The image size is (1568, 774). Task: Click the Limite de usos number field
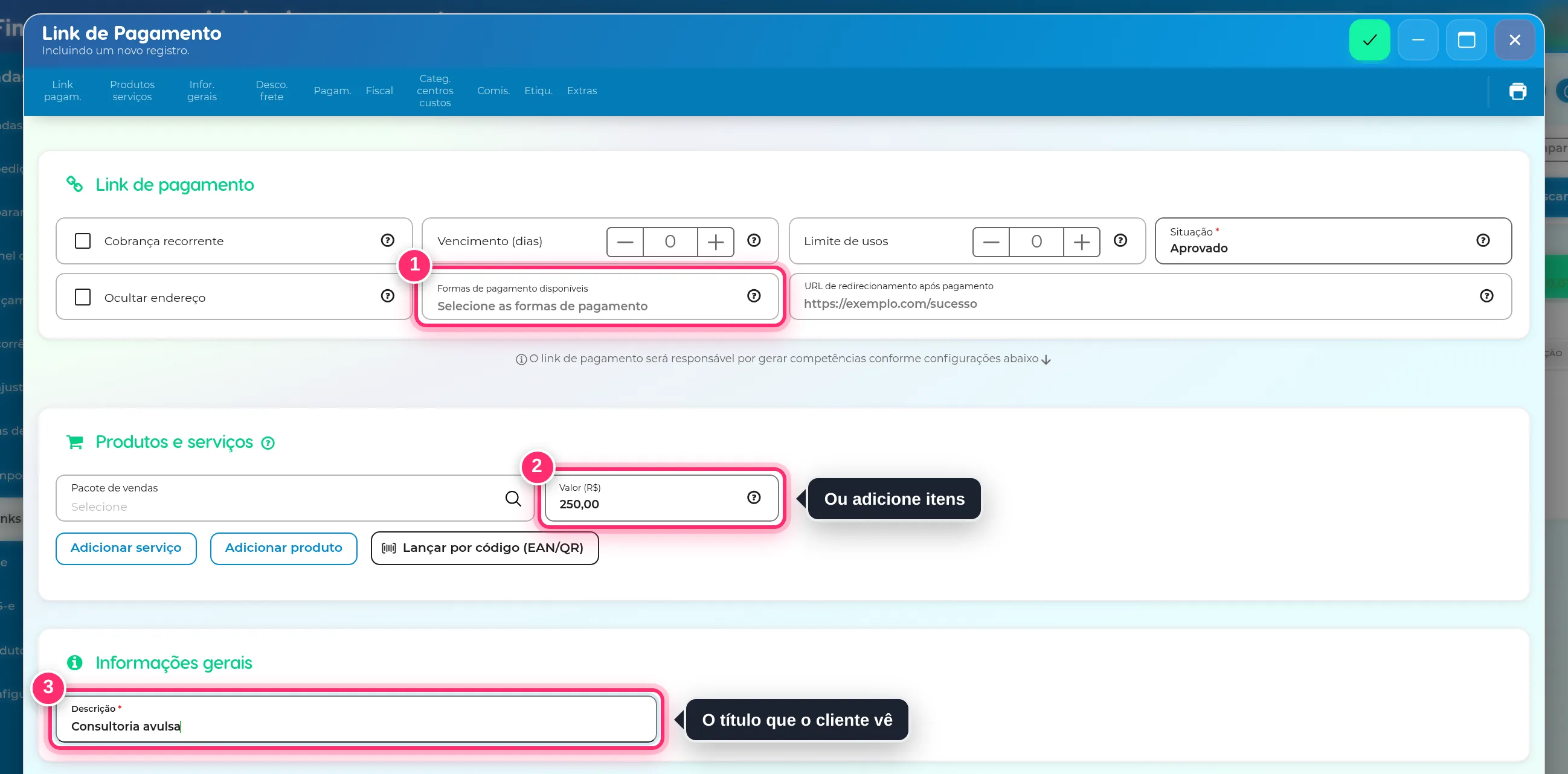pos(1036,242)
